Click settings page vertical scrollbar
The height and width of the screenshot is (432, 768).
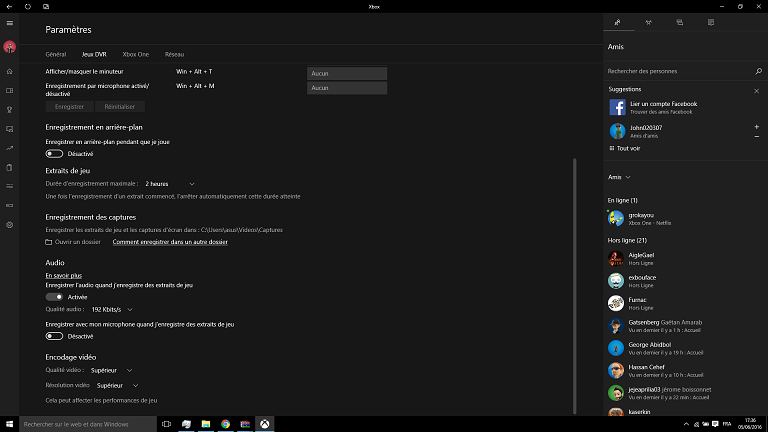pyautogui.click(x=575, y=286)
